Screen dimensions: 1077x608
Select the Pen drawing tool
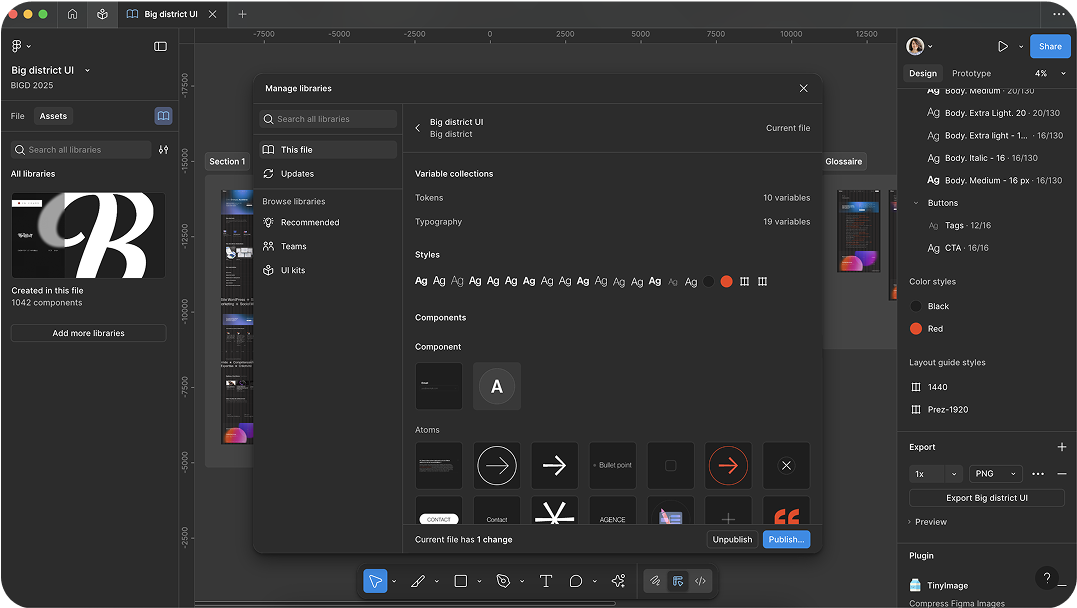[418, 581]
